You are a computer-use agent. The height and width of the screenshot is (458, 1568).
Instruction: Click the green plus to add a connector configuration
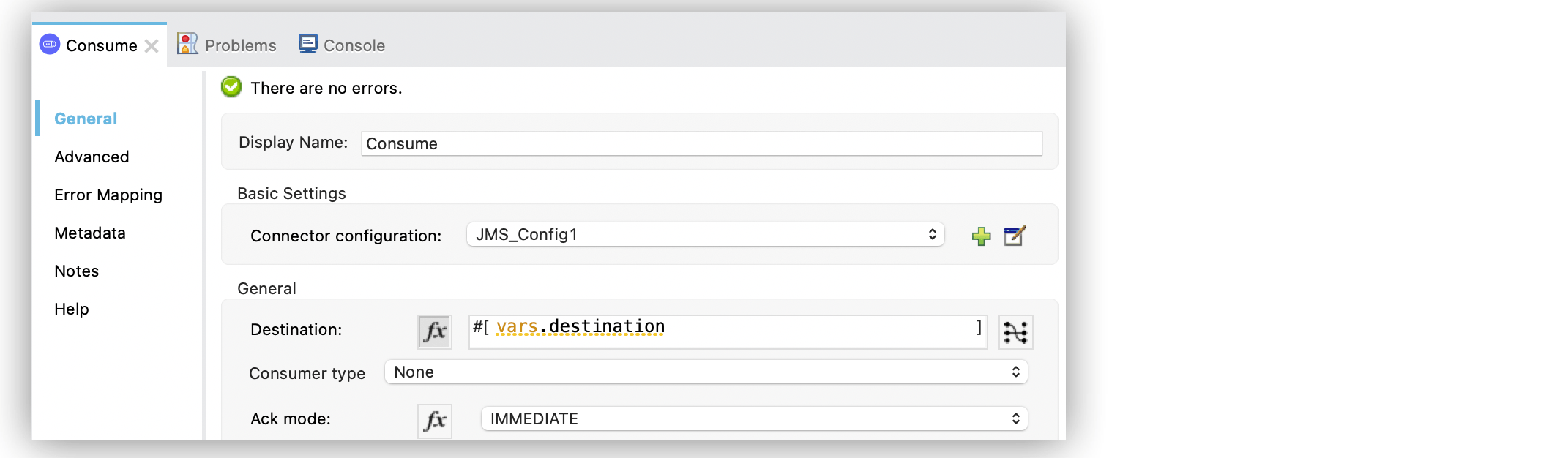(x=982, y=235)
